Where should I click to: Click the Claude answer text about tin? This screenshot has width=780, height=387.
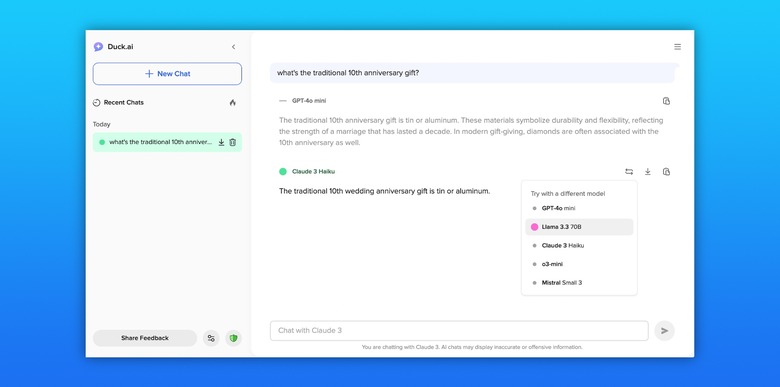tap(385, 191)
